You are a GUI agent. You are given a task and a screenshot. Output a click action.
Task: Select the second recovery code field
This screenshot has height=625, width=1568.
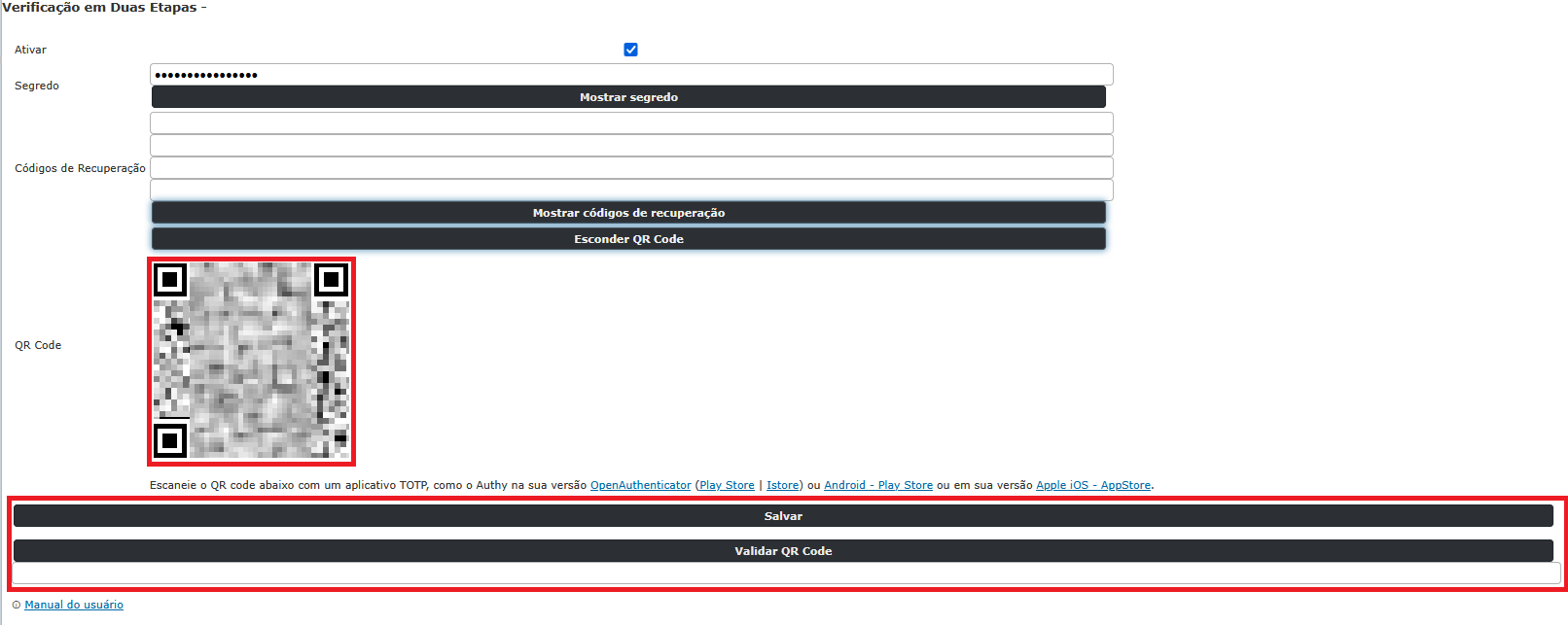pyautogui.click(x=631, y=145)
